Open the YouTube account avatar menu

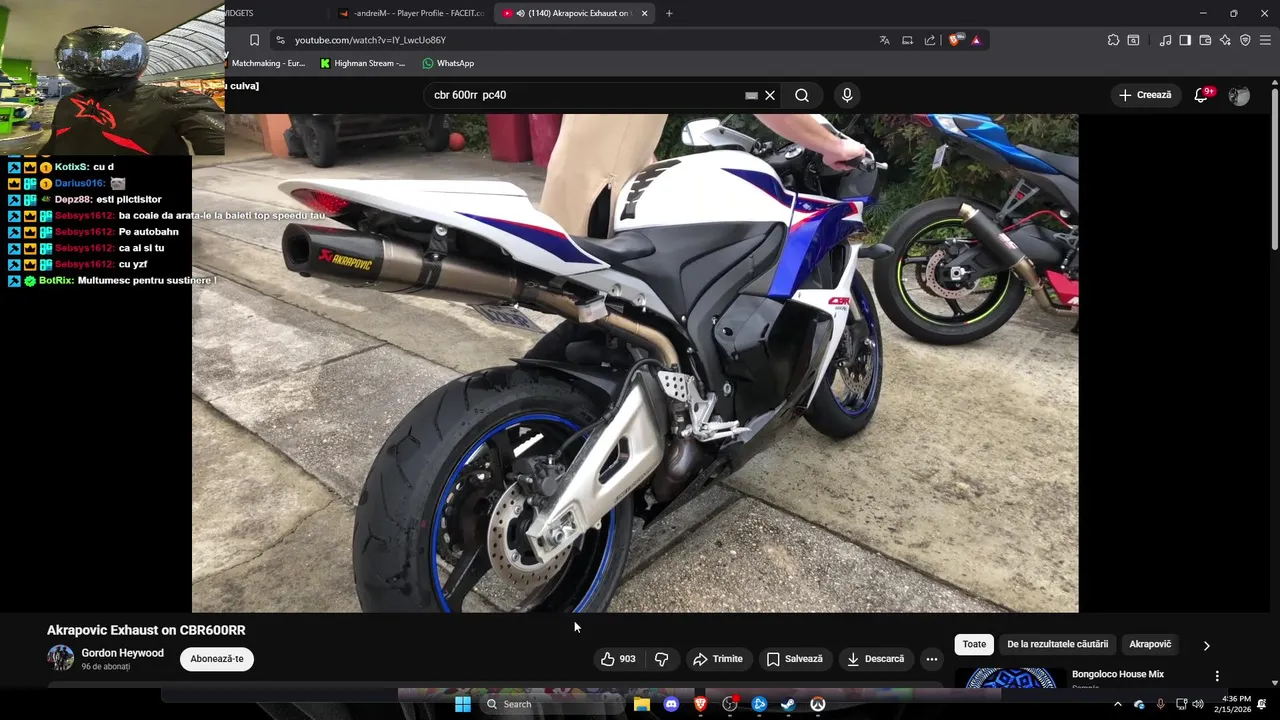(x=1239, y=96)
